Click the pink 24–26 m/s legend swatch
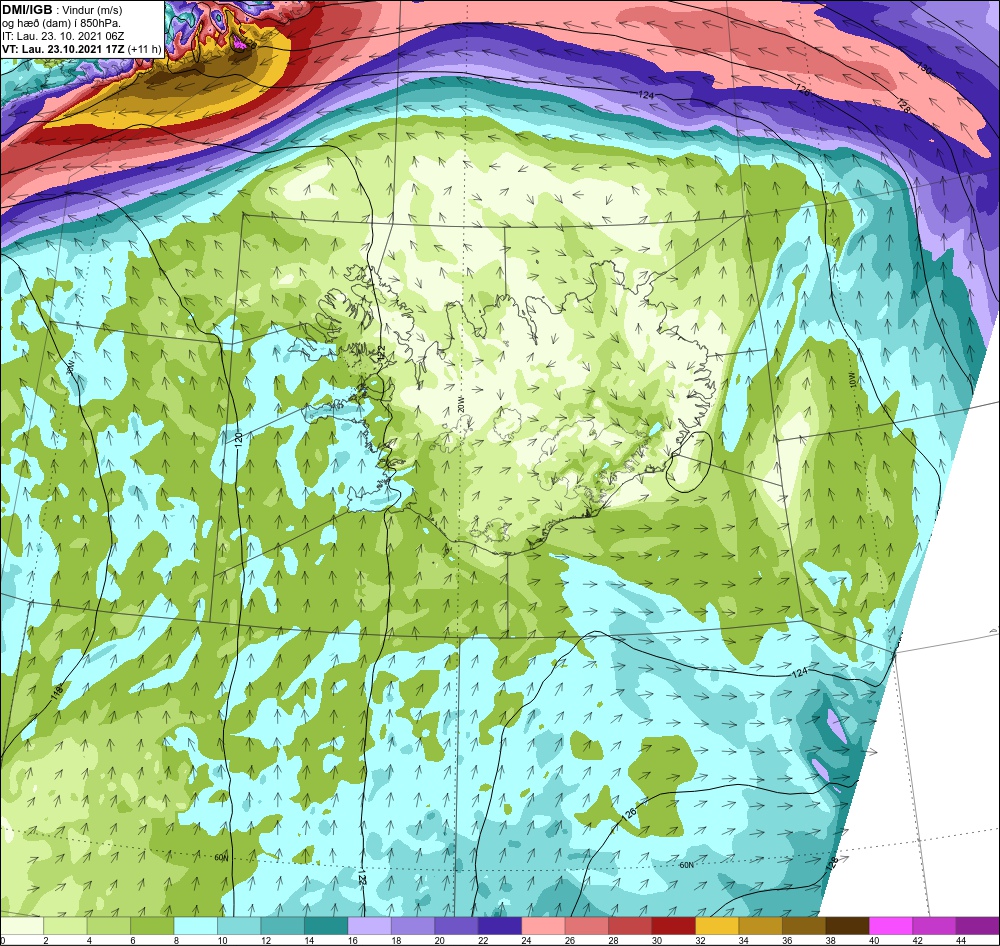Viewport: 1000px width, 946px height. click(543, 926)
